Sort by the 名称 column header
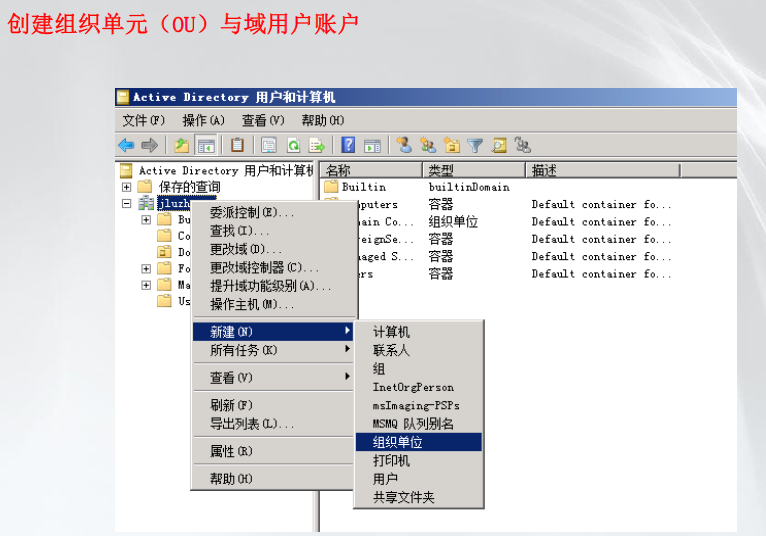The height and width of the screenshot is (536, 766). click(x=371, y=171)
